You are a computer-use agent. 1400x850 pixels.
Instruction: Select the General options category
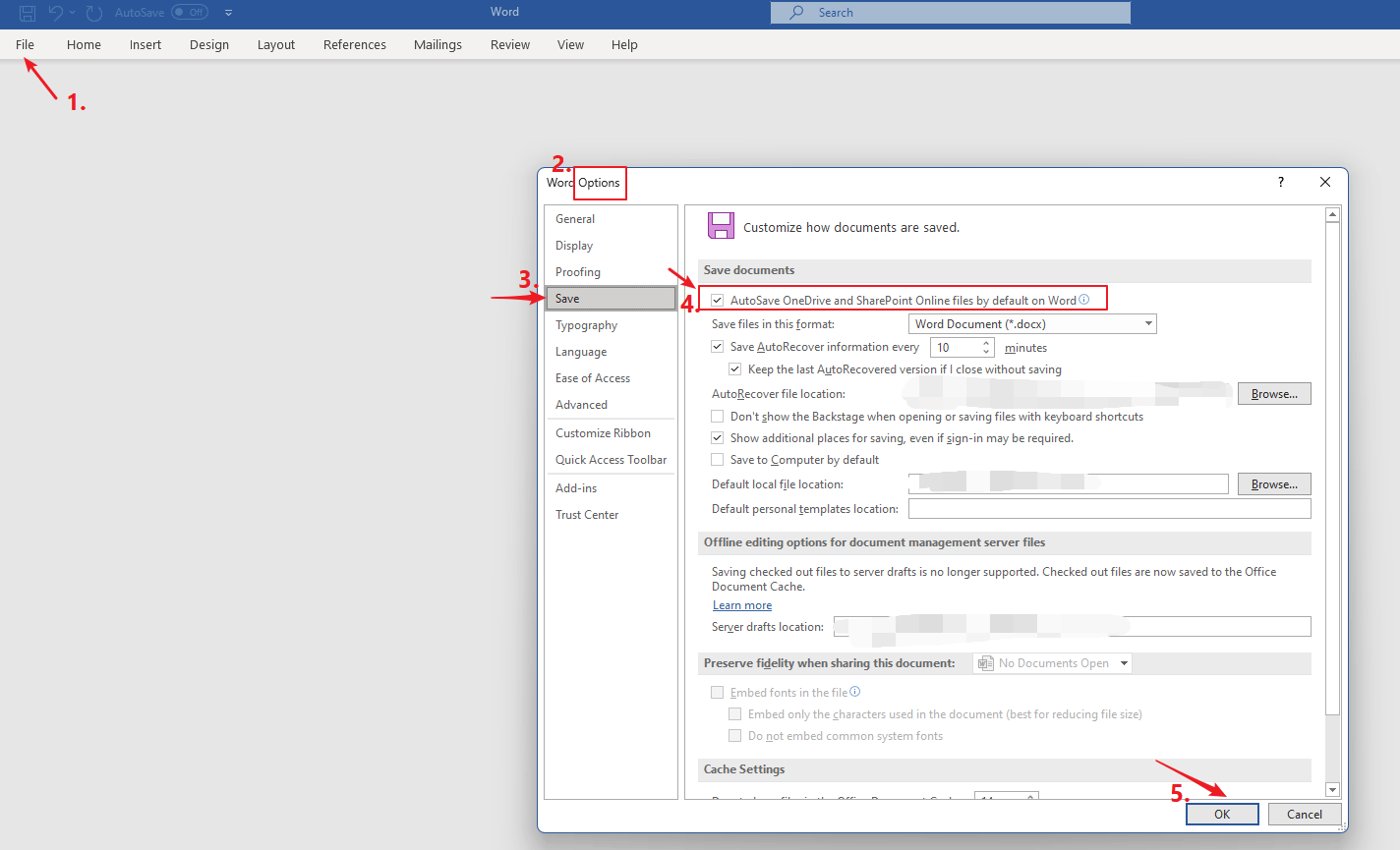click(611, 219)
